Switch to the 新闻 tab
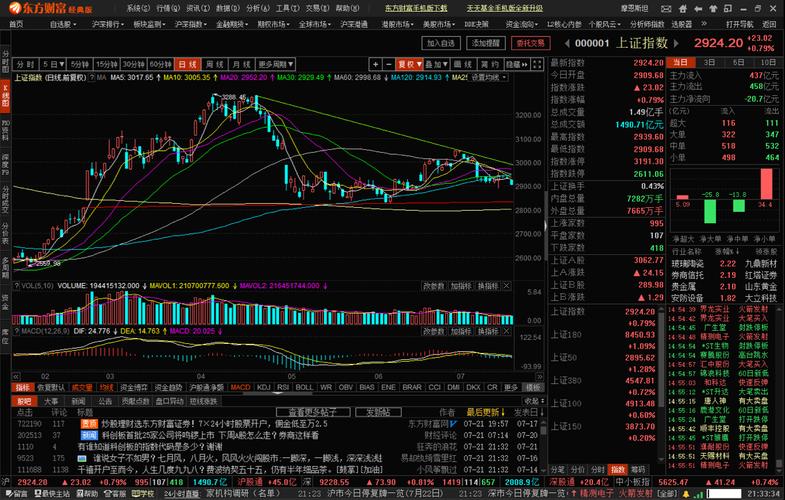 (x=78, y=401)
